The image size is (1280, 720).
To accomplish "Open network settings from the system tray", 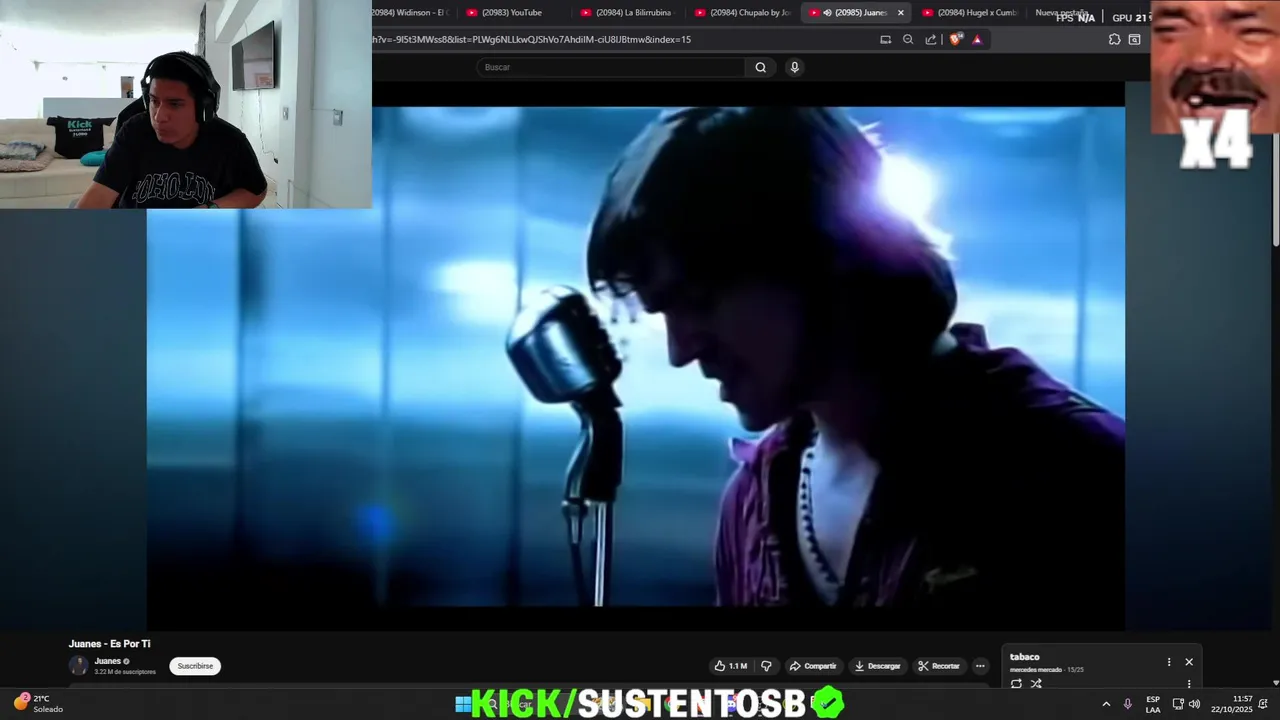I will [1178, 704].
